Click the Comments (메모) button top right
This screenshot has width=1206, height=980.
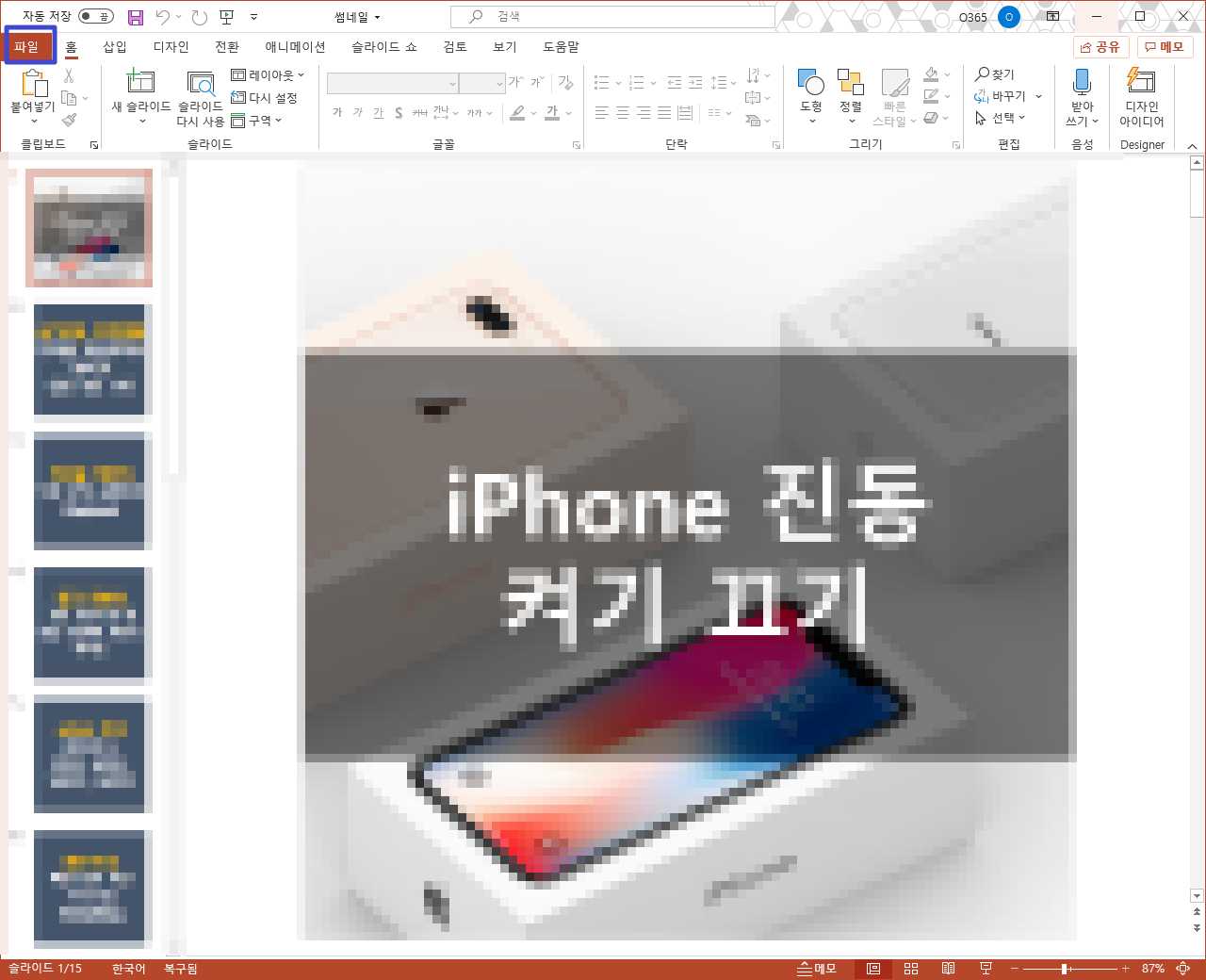[x=1165, y=47]
